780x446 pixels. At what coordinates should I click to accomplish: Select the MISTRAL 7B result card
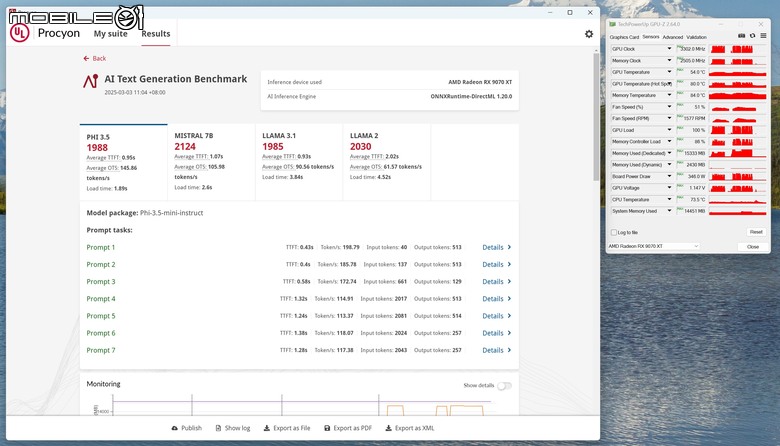[x=211, y=163]
